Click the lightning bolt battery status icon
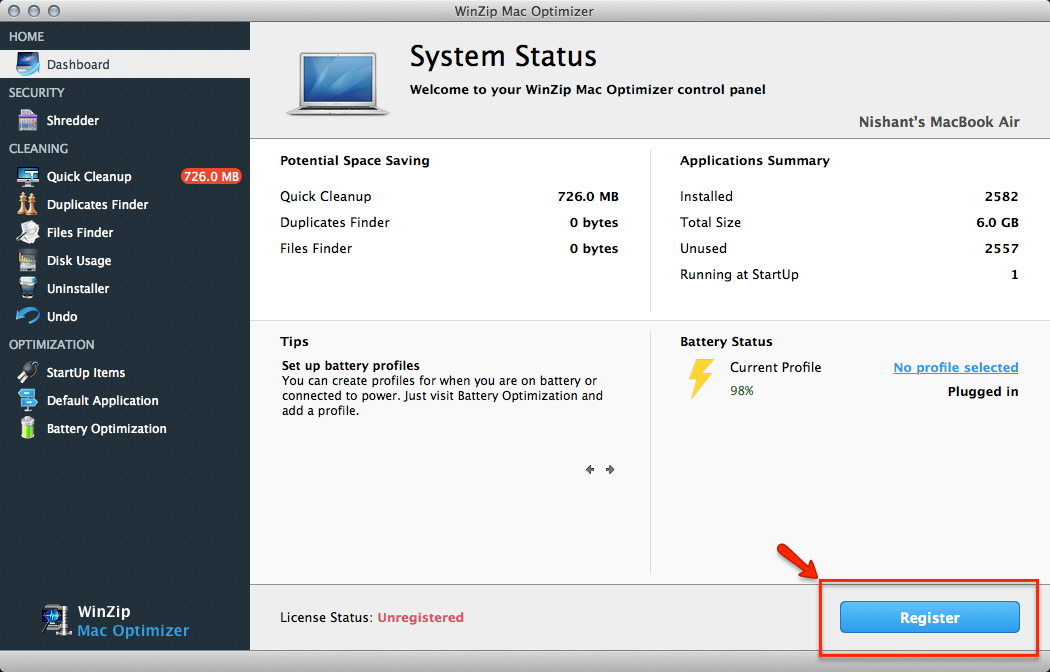1050x672 pixels. pyautogui.click(x=701, y=379)
